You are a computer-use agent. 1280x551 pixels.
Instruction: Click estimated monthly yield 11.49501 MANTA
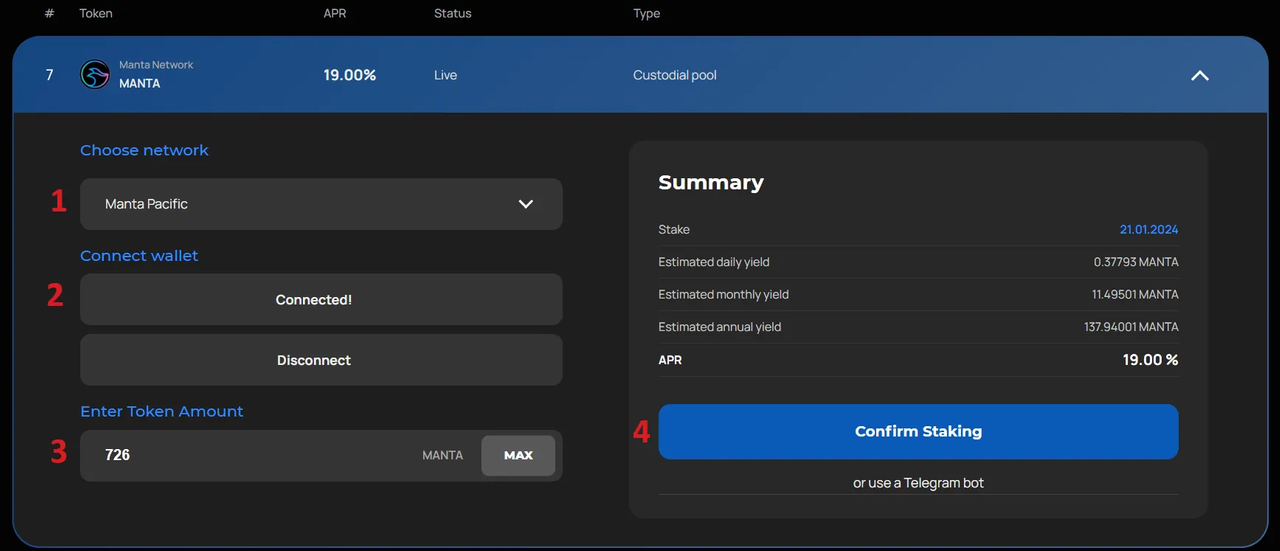click(1135, 295)
